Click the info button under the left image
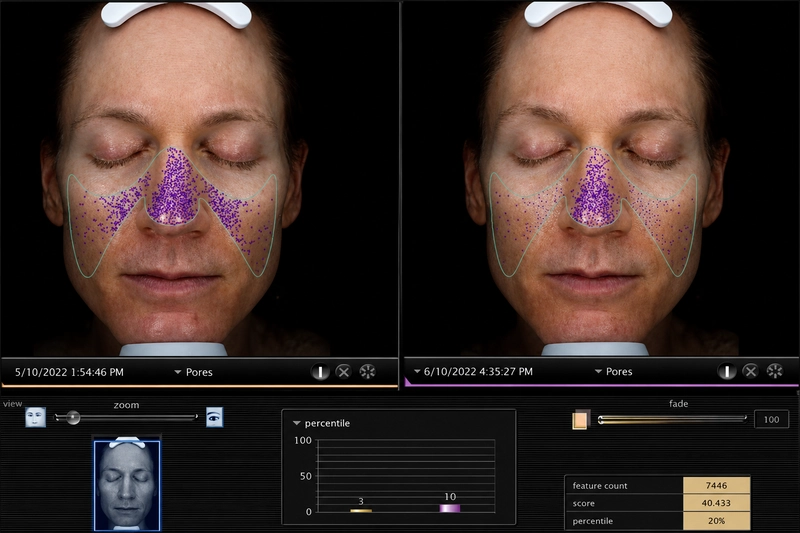Viewport: 800px width, 533px height. [320, 372]
